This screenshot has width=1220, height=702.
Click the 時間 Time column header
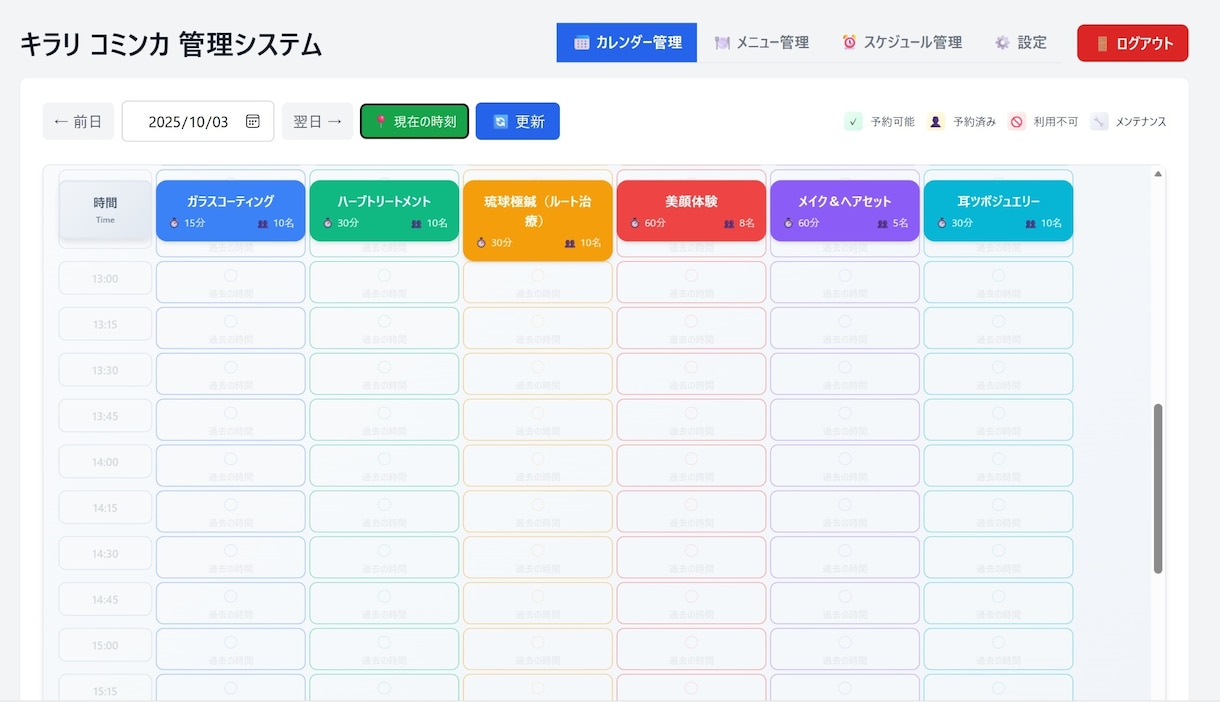[105, 210]
